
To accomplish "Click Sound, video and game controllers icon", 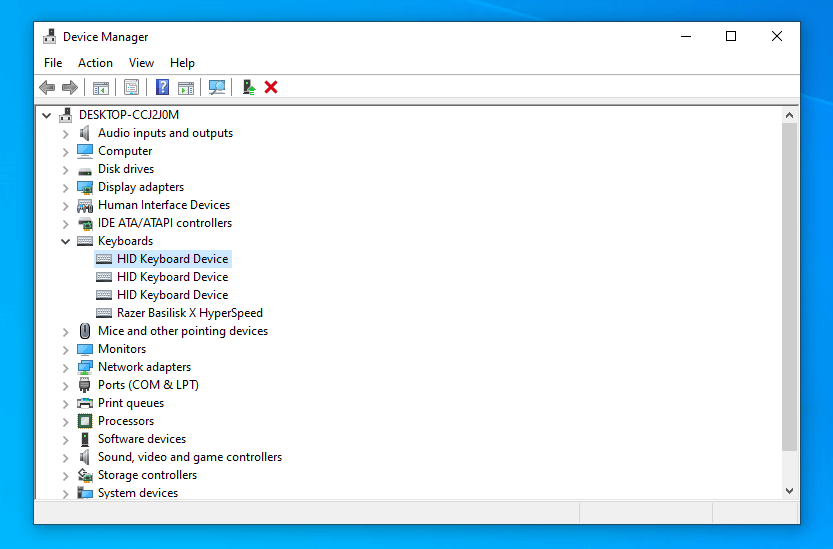I will [84, 457].
